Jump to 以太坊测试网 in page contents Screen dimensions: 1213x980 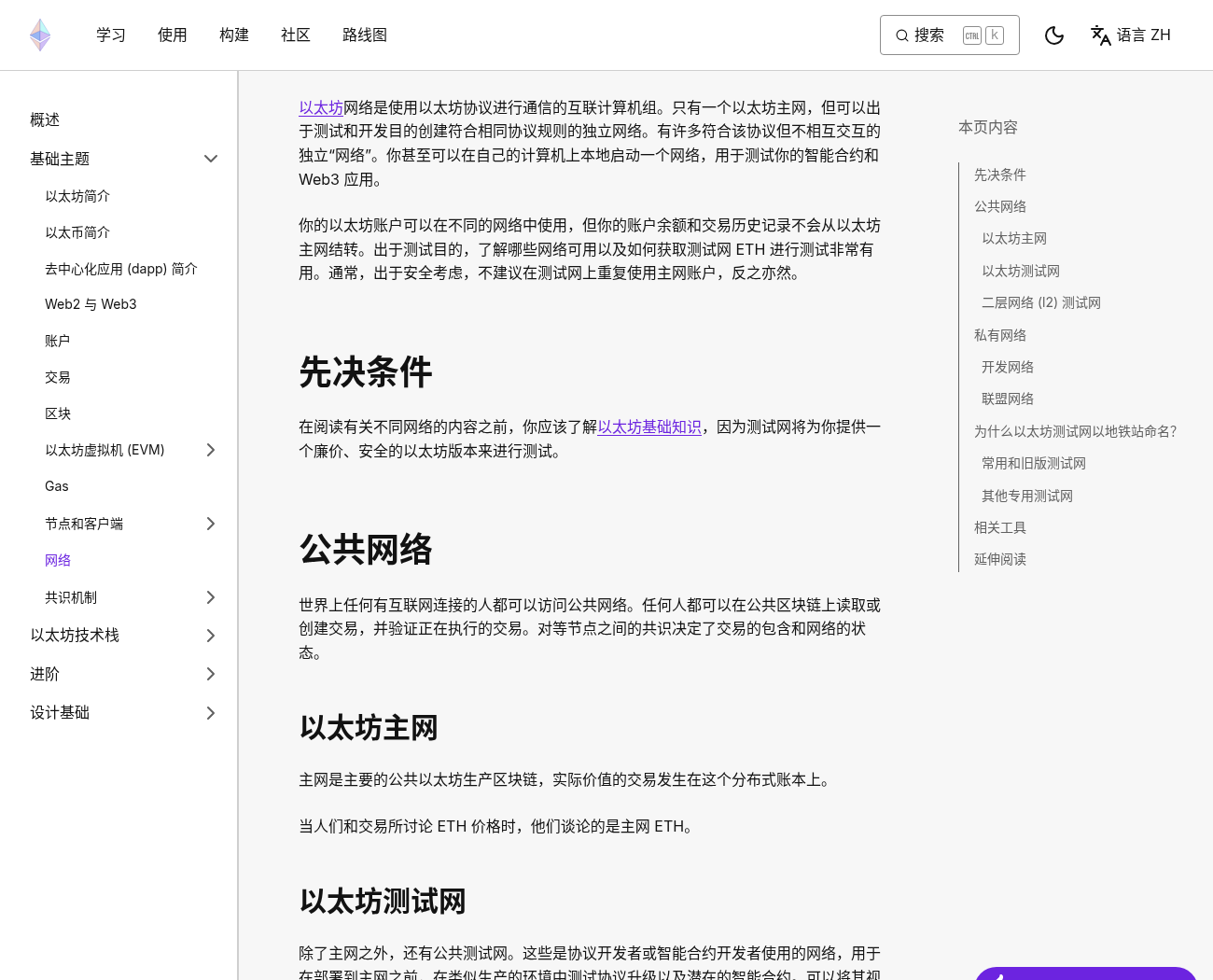(1021, 271)
